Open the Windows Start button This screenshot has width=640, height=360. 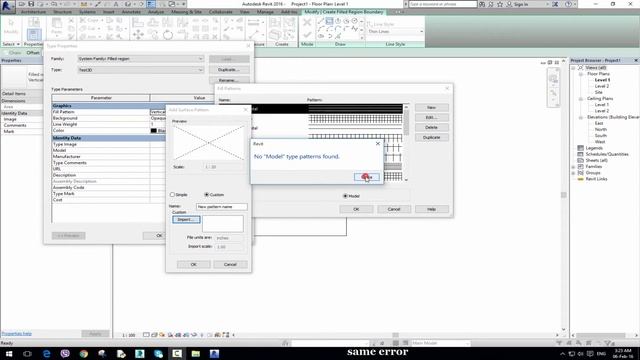9,354
